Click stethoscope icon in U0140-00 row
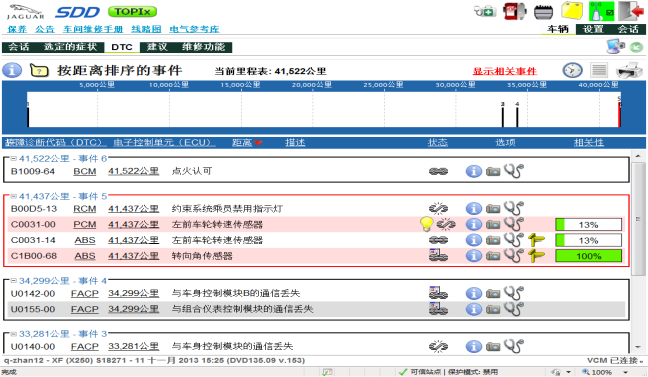 click(x=514, y=346)
